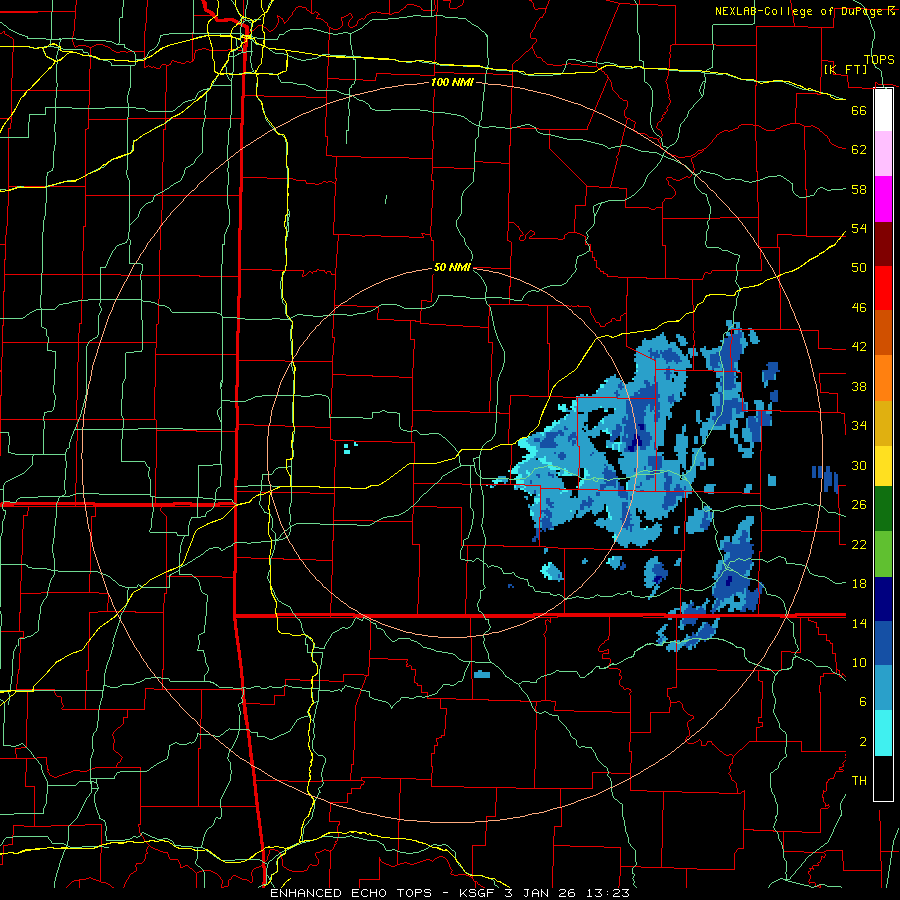Click the 2 legend value
900x900 pixels.
pyautogui.click(x=863, y=742)
